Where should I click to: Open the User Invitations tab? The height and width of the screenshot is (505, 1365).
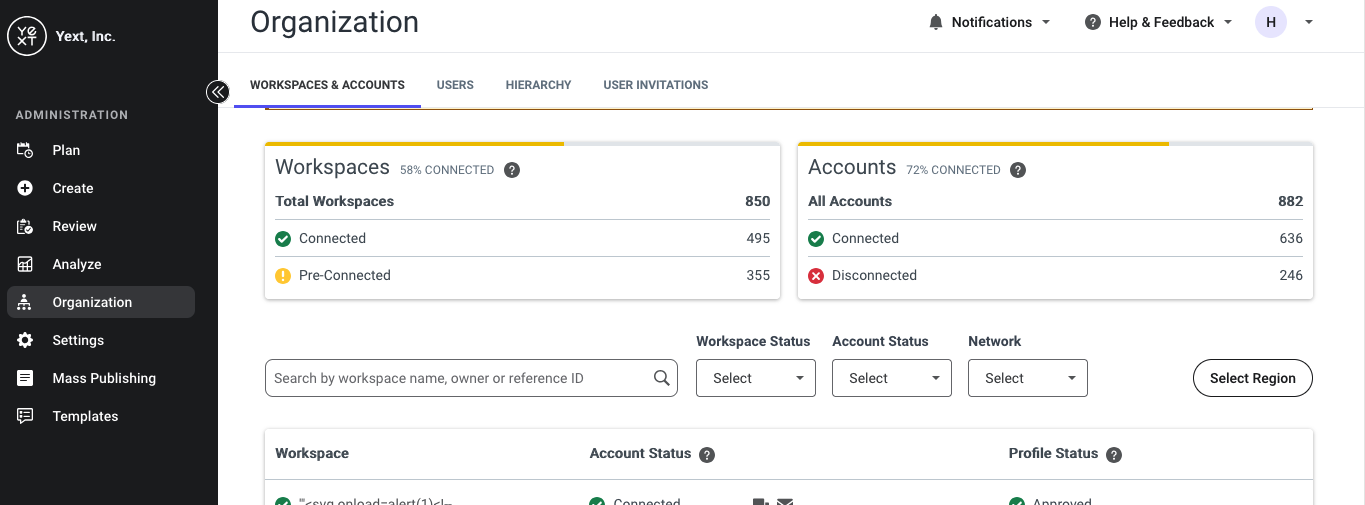656,85
